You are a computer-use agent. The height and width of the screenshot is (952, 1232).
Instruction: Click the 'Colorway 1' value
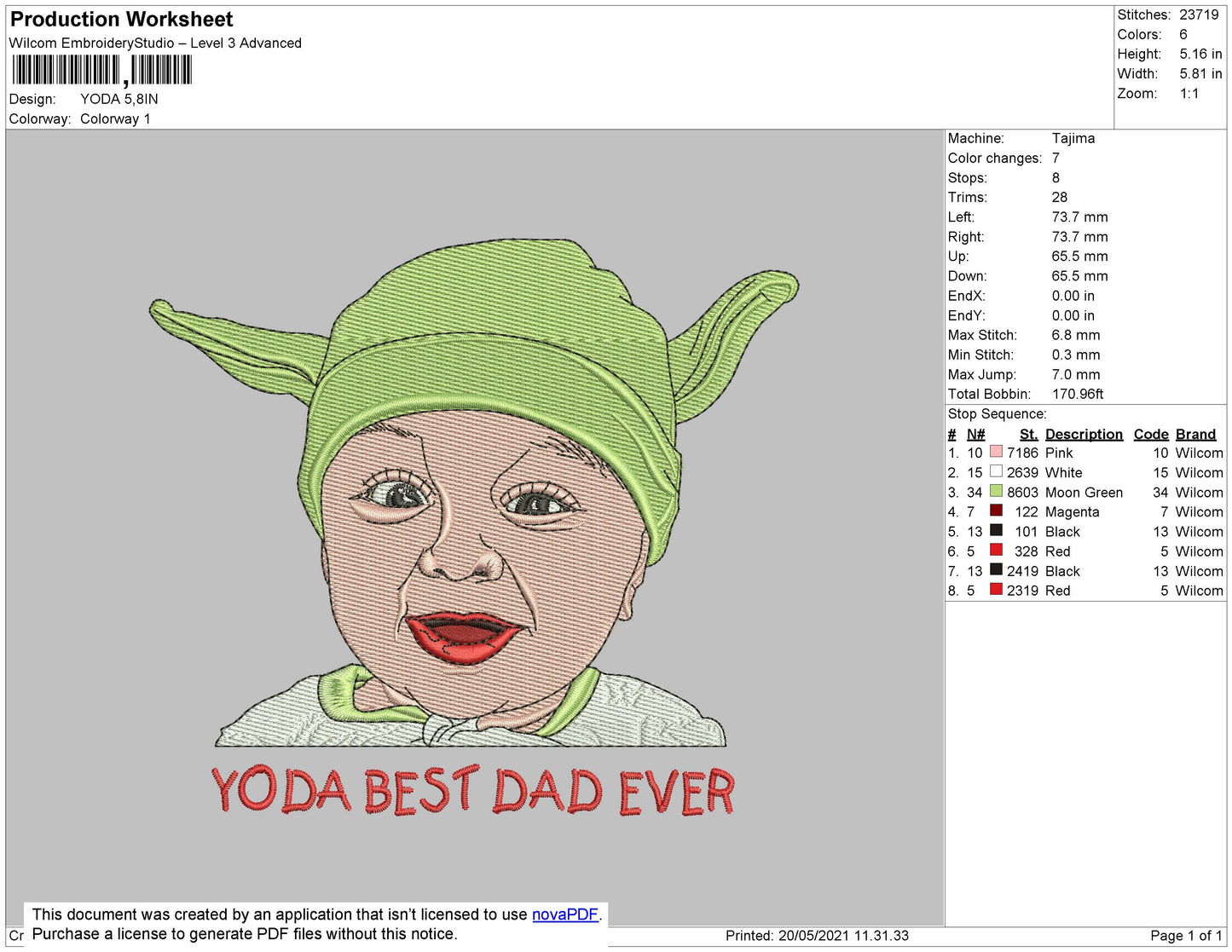115,119
